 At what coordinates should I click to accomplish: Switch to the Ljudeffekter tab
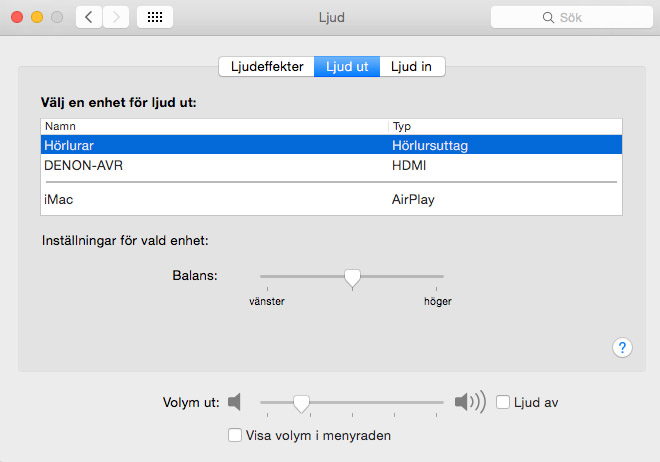click(x=266, y=67)
